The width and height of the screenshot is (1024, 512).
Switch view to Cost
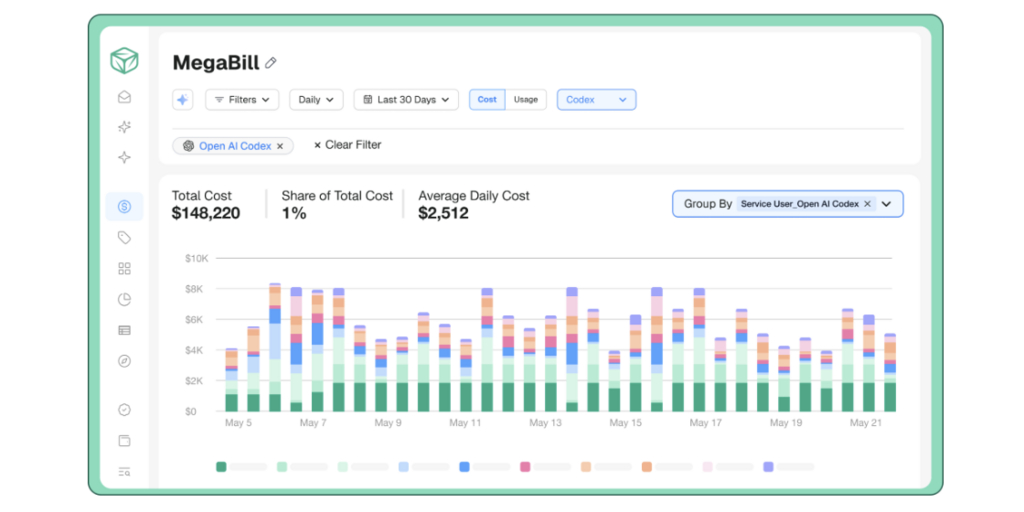pyautogui.click(x=487, y=100)
